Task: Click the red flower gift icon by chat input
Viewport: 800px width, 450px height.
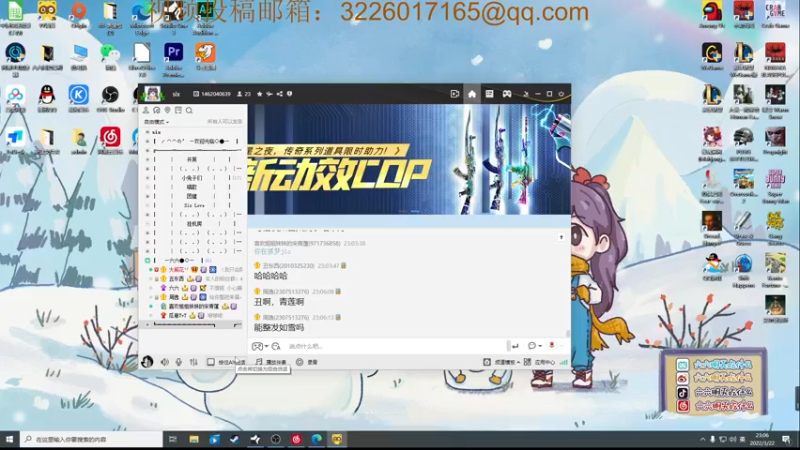Action: [552, 345]
